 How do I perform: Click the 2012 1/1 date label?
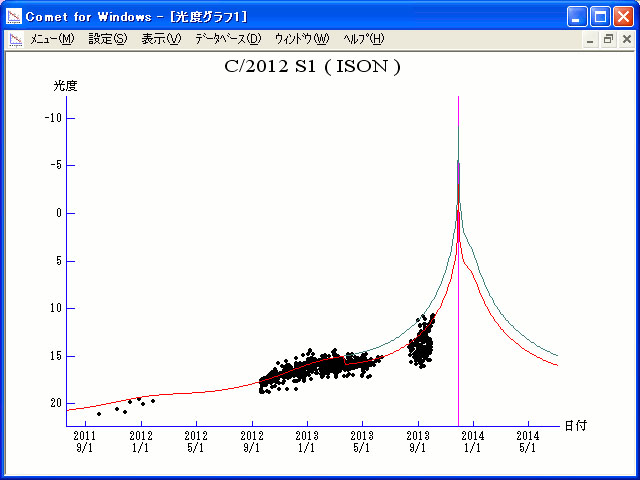click(141, 442)
